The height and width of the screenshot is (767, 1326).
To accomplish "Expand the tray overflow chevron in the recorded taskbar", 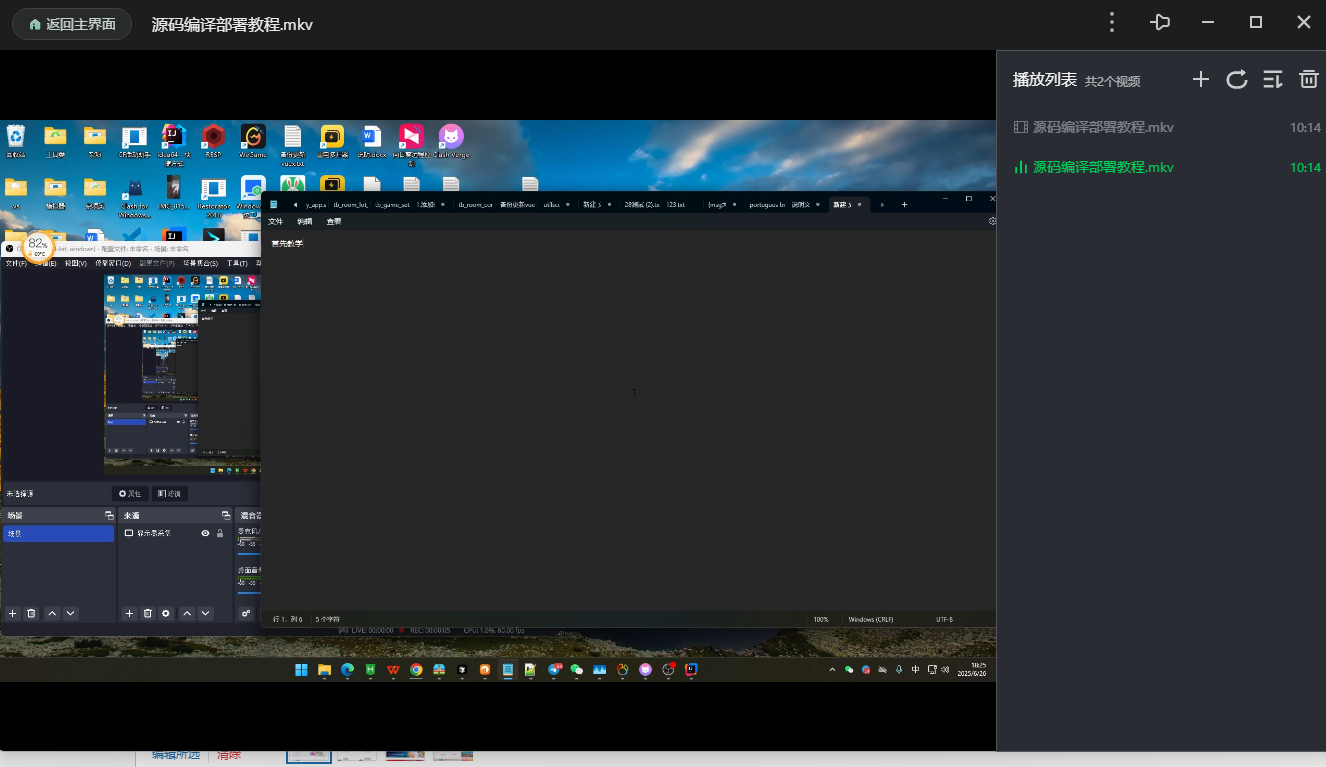I will pyautogui.click(x=832, y=670).
